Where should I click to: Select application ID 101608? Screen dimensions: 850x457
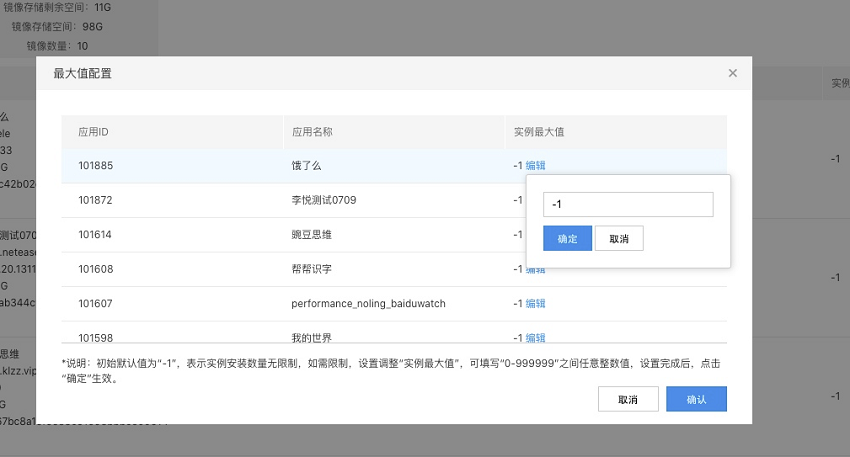(95, 269)
